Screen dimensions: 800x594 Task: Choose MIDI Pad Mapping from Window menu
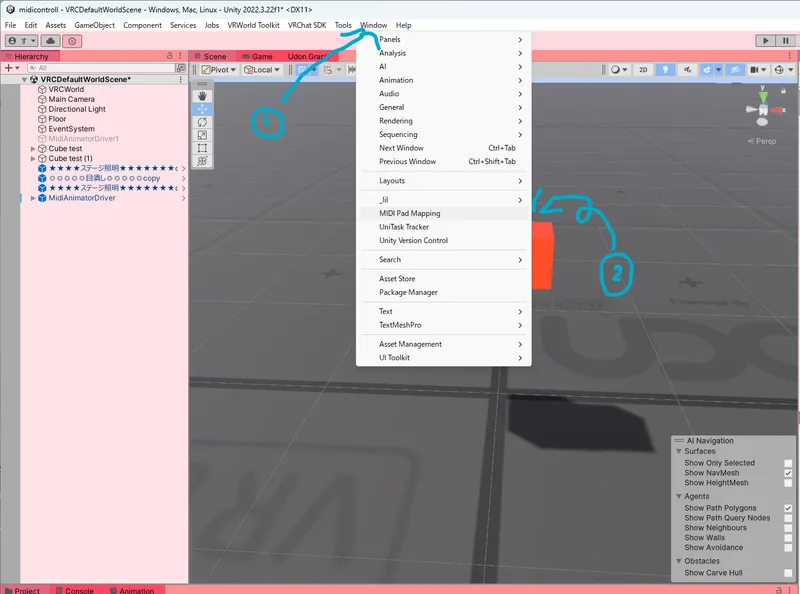pos(409,213)
